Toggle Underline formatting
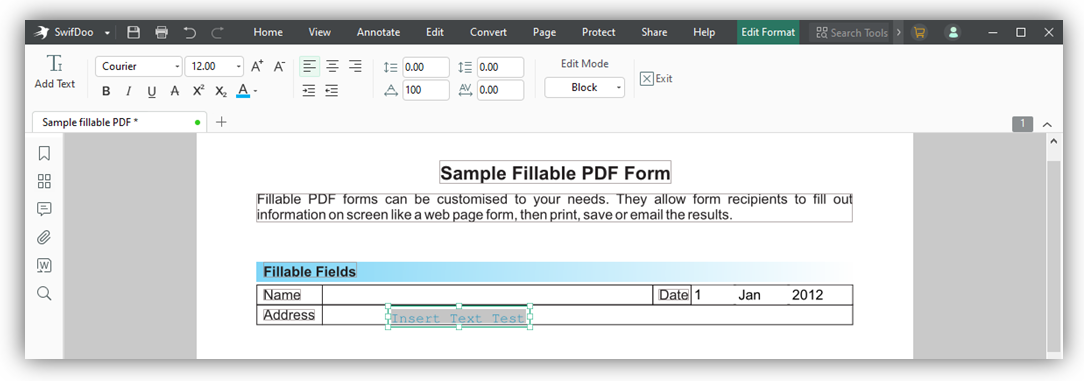This screenshot has height=381, width=1084. pos(152,91)
